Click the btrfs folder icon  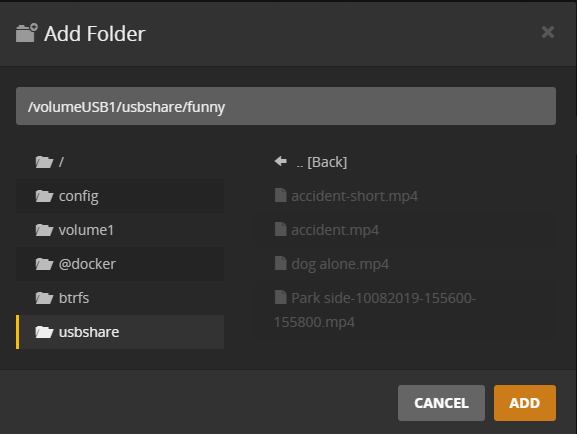45,298
